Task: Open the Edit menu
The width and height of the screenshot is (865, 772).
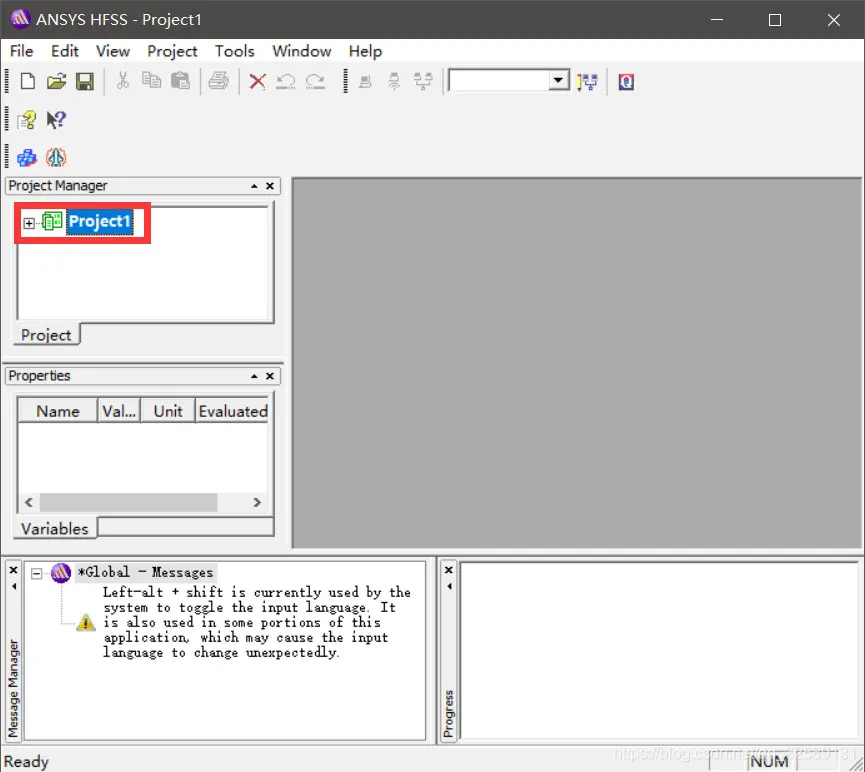Action: [65, 51]
